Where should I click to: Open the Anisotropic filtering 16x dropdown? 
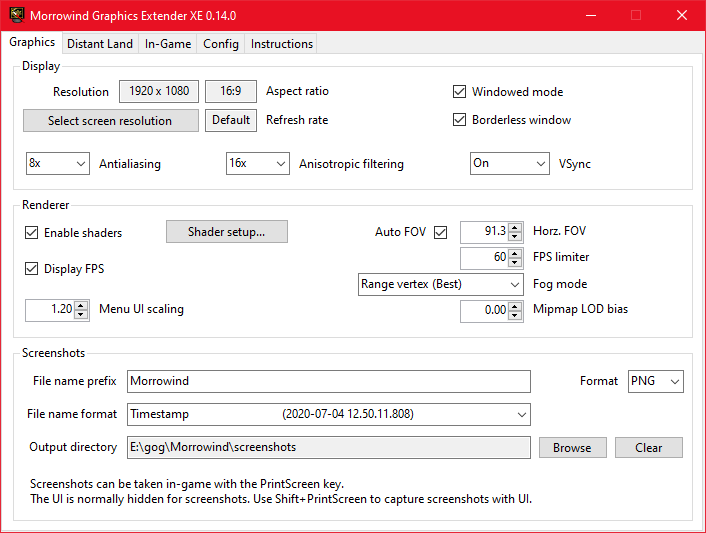[258, 163]
